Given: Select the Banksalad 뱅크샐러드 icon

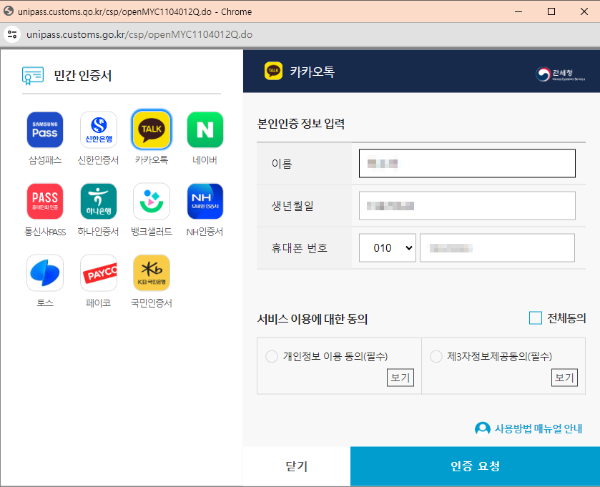Looking at the screenshot, I should coord(152,201).
